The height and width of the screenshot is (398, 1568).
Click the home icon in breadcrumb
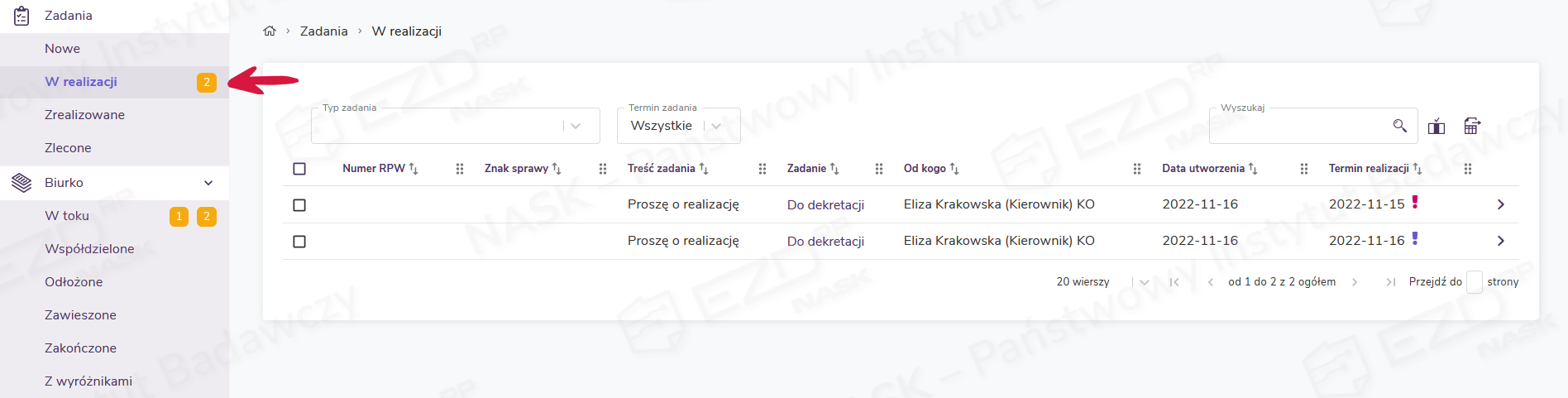pos(269,31)
